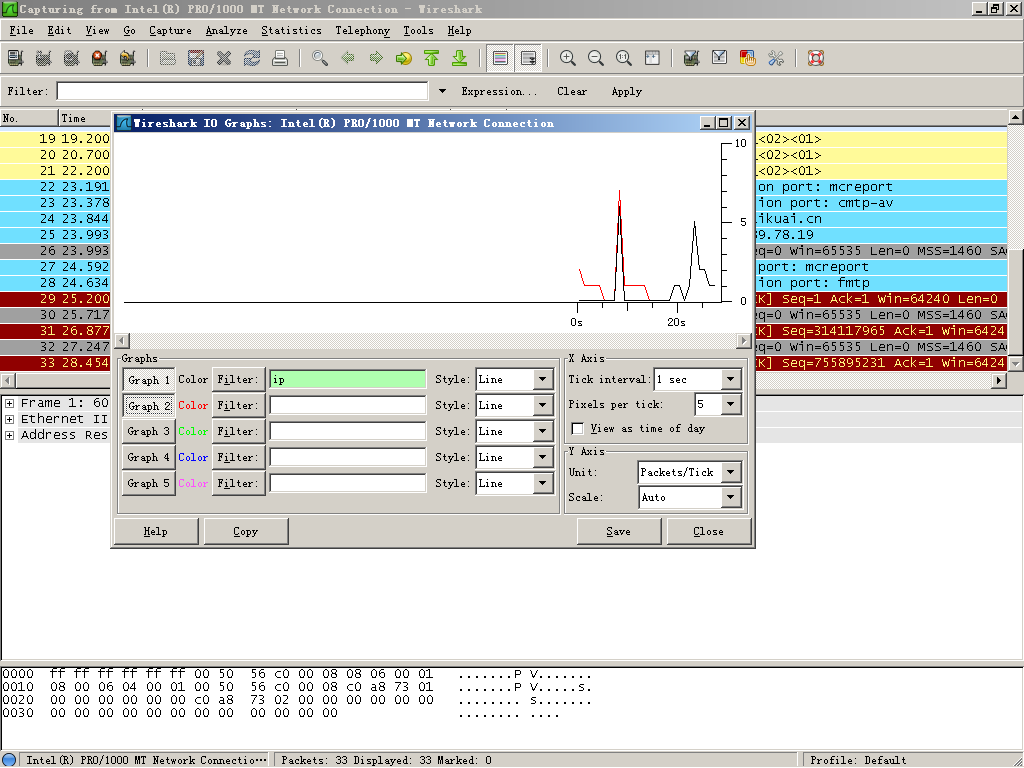Viewport: 1024px width, 768px height.
Task: Open the Capture menu
Action: (170, 31)
